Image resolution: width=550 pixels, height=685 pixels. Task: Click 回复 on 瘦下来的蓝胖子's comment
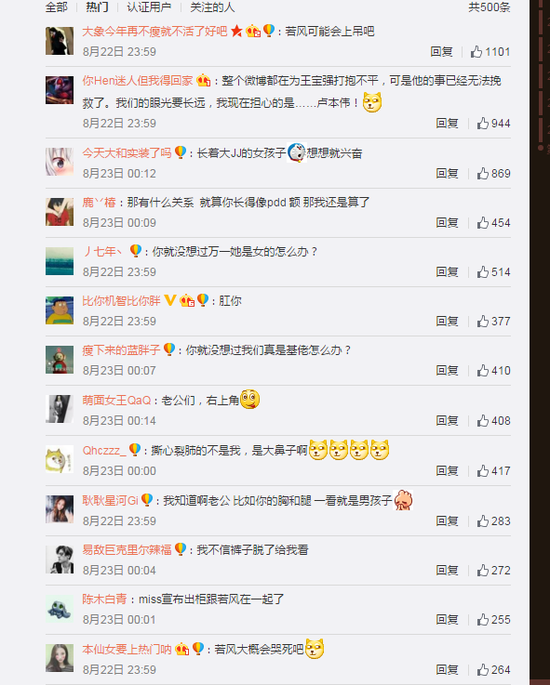coord(447,370)
